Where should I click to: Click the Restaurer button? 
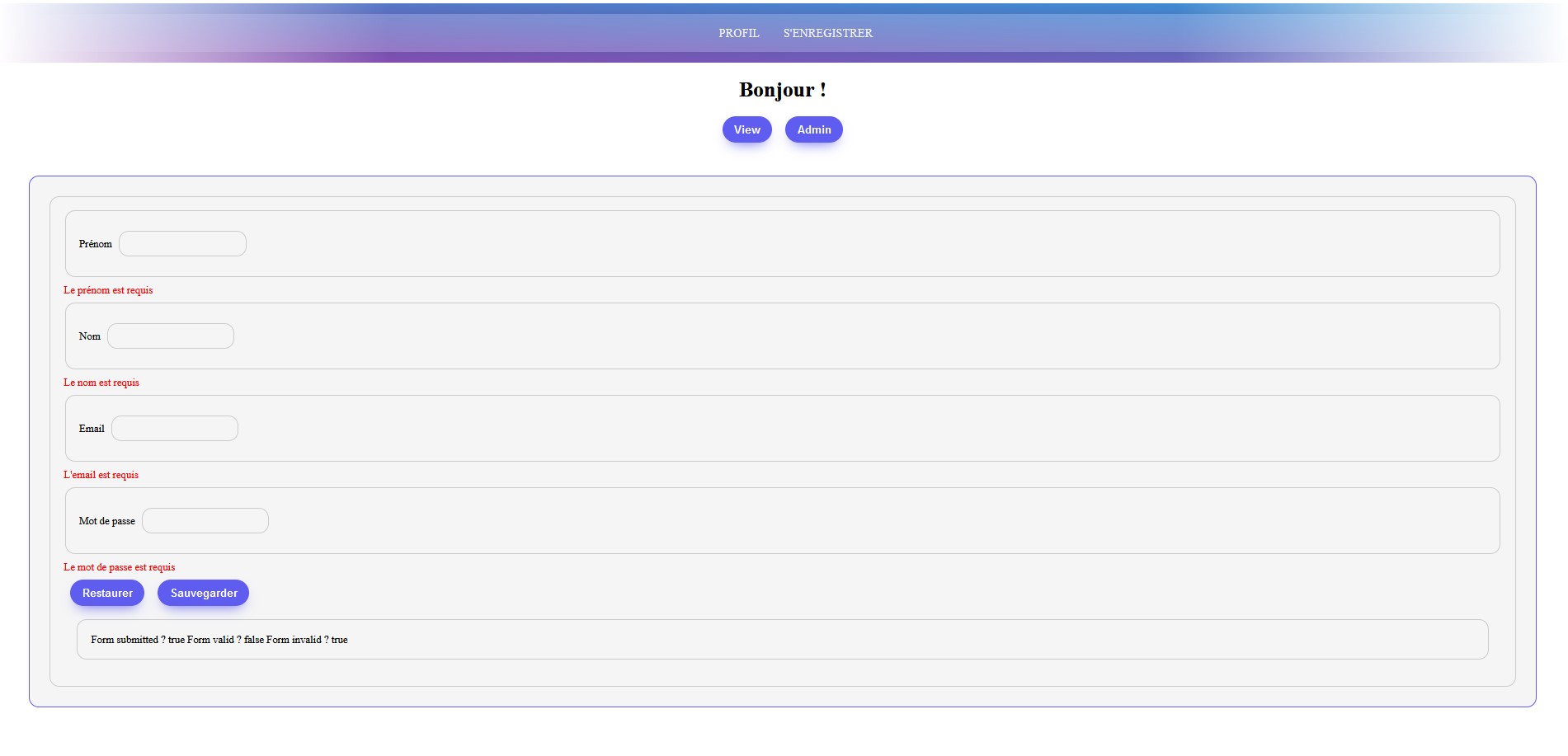pyautogui.click(x=106, y=592)
